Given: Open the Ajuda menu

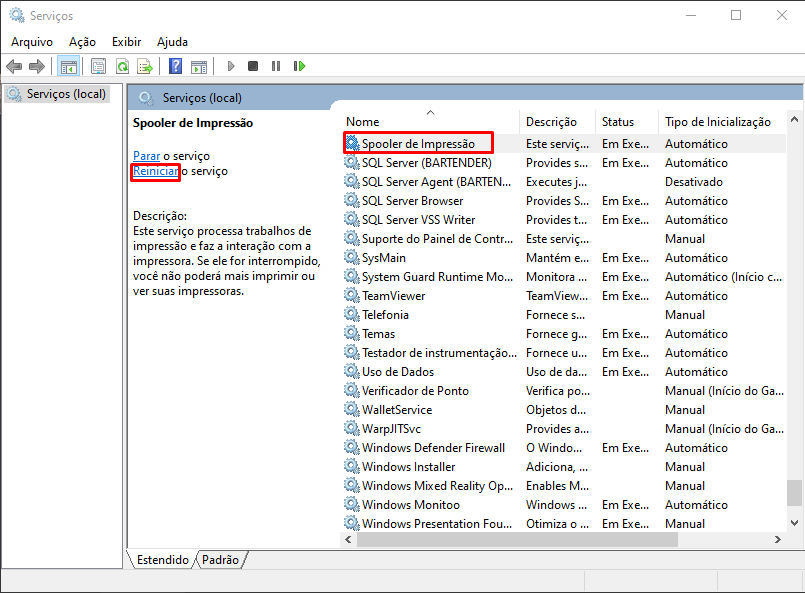Looking at the screenshot, I should coord(172,42).
